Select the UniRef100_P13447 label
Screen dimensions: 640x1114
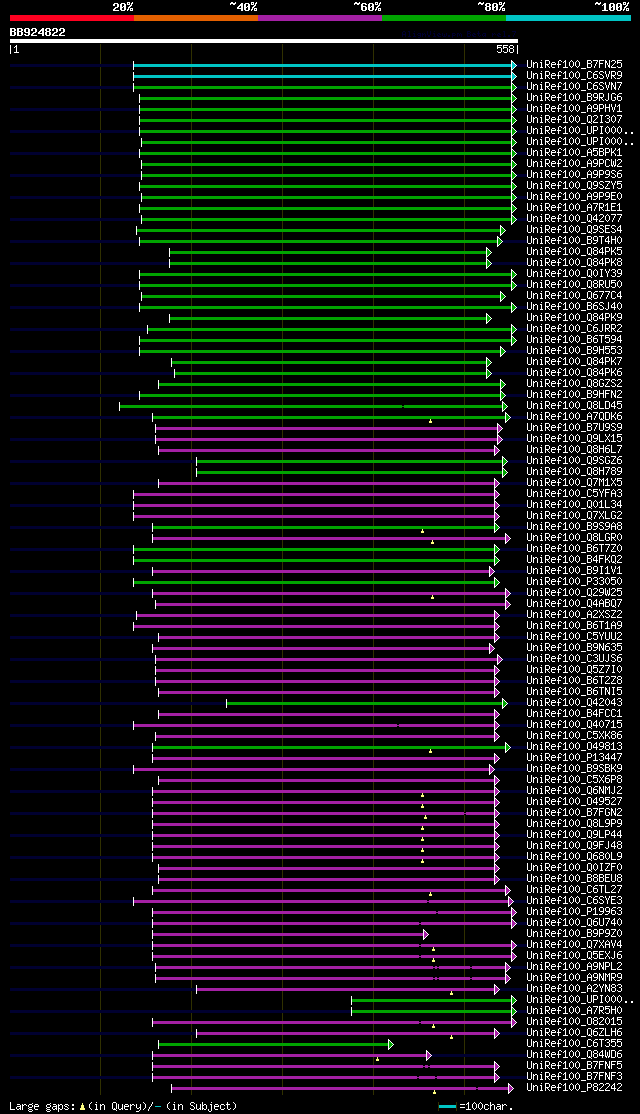click(574, 759)
